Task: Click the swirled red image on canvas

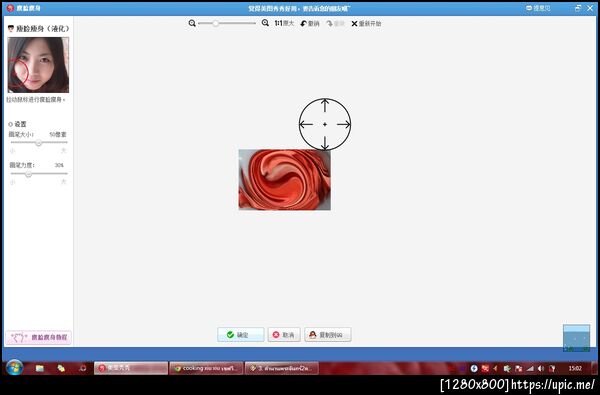Action: tap(284, 180)
